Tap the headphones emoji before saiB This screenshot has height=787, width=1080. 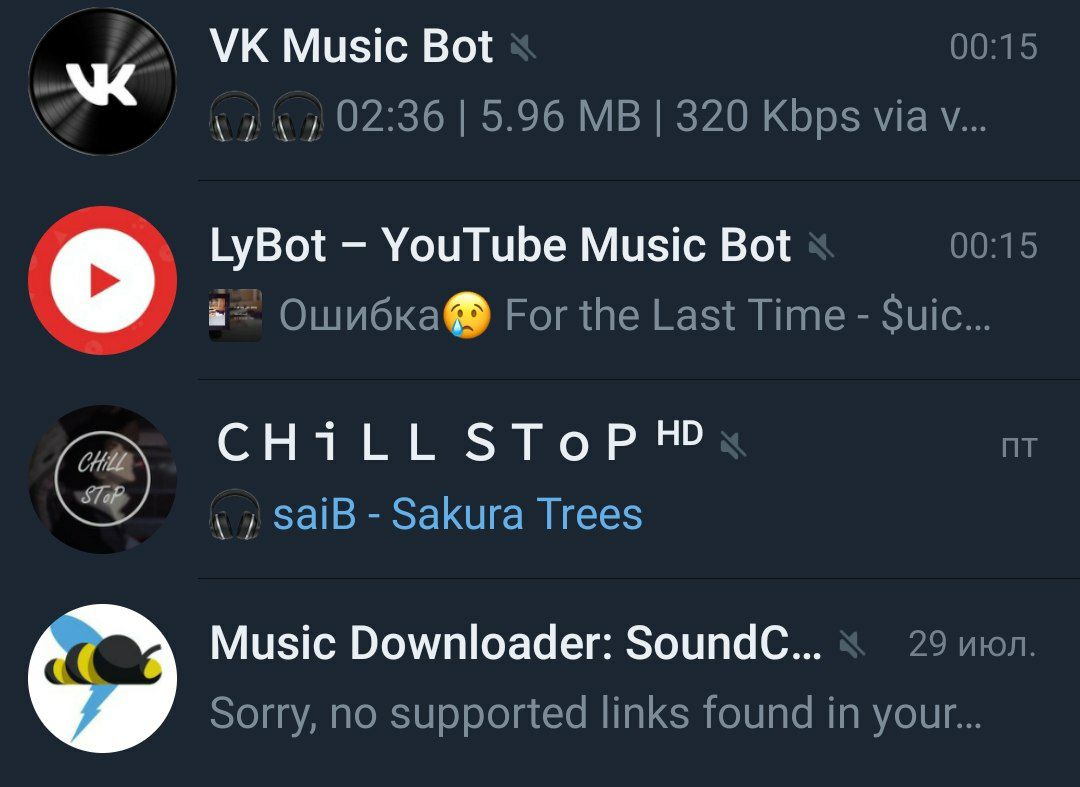[235, 514]
